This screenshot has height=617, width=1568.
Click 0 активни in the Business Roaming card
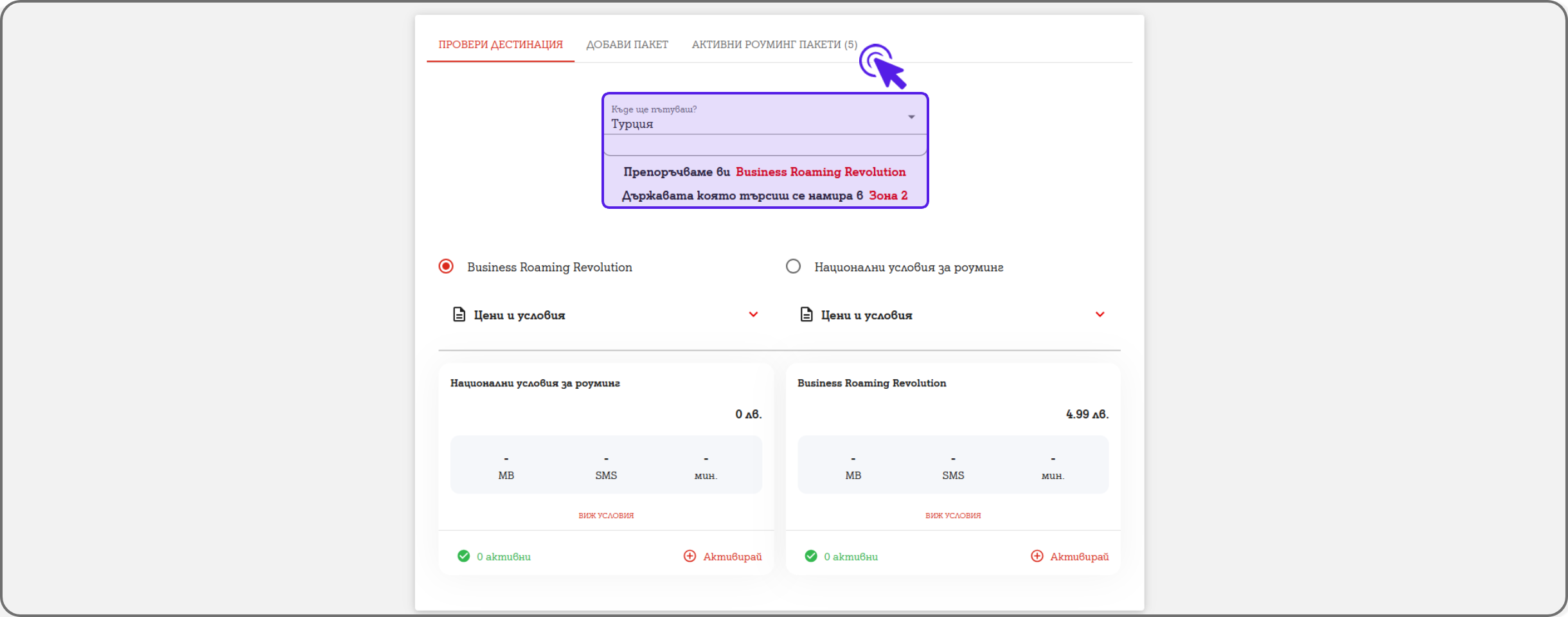click(x=851, y=557)
